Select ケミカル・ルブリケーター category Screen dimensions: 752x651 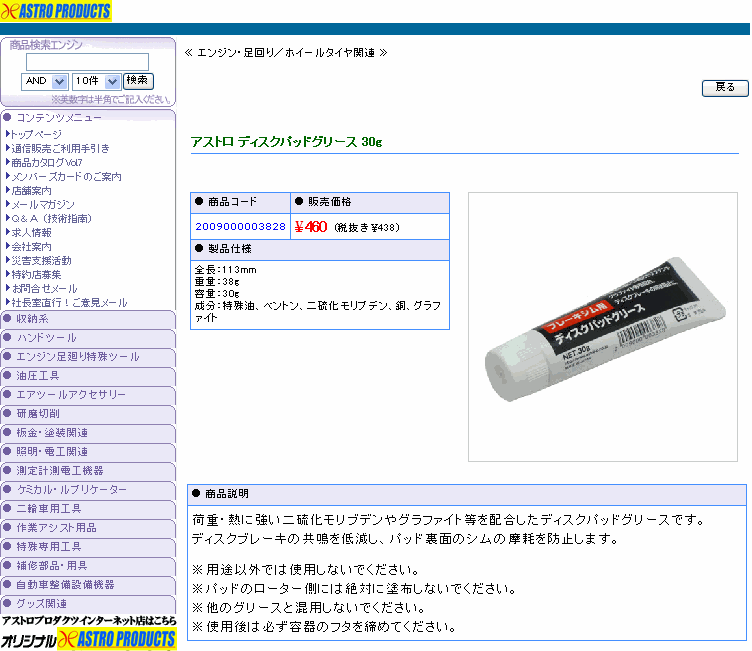pos(88,490)
